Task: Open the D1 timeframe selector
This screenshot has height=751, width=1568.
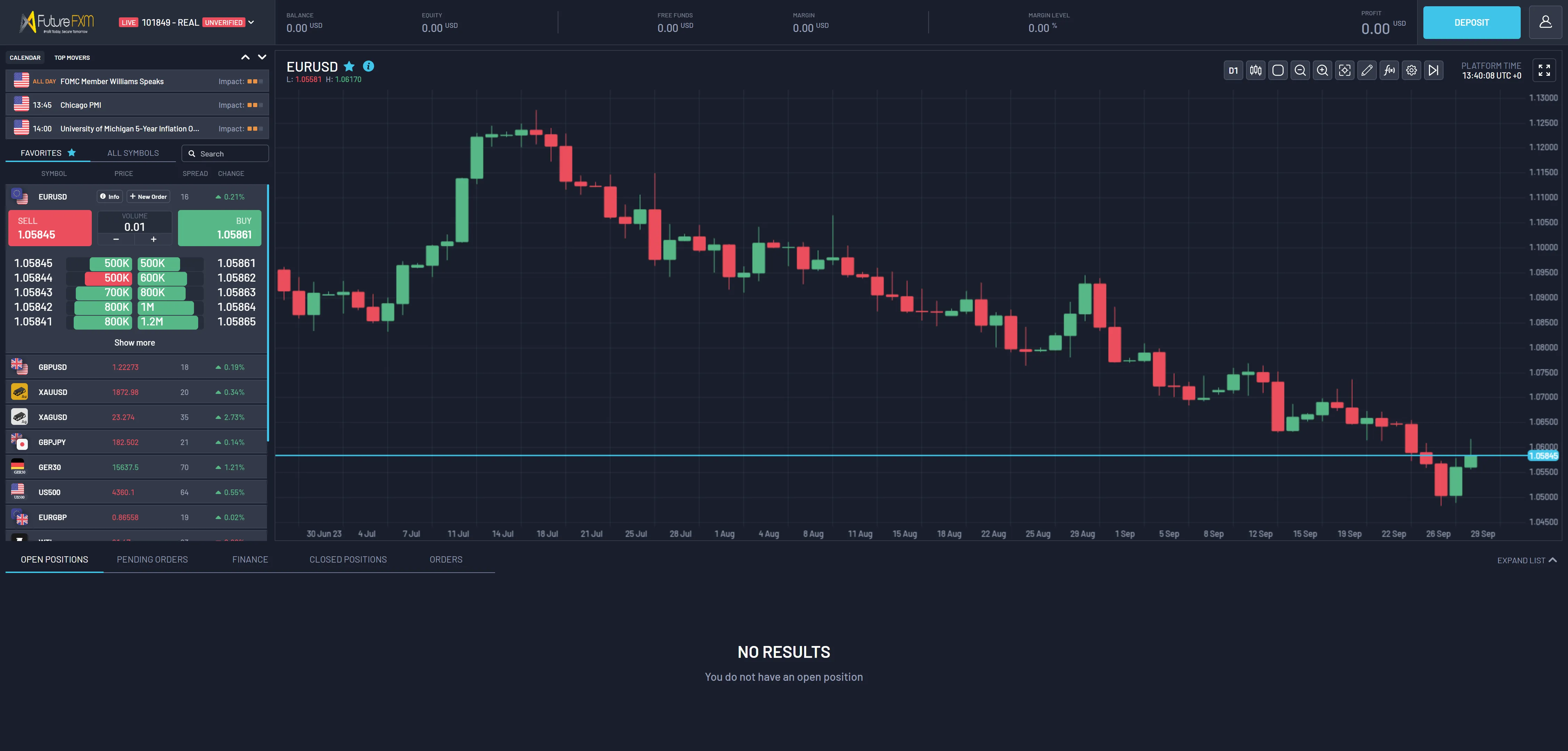Action: pos(1233,71)
